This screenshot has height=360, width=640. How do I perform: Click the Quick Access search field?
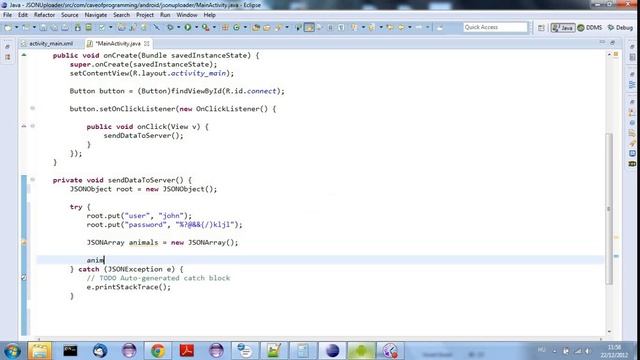496,27
